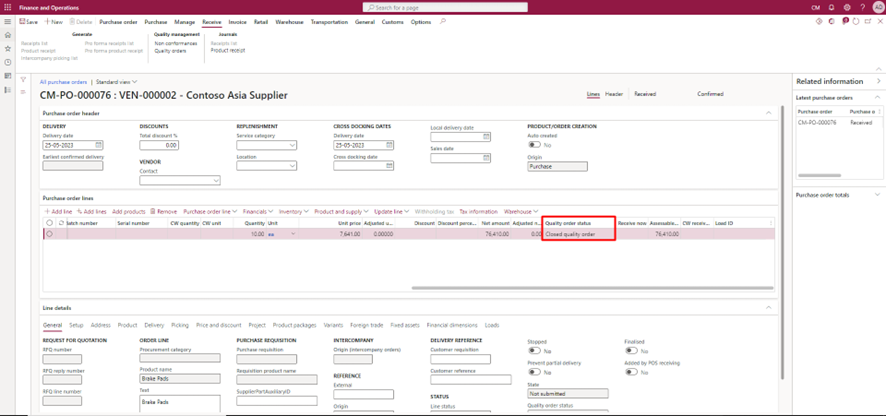Click the Search for a page box
Viewport: 886px width, 416px height.
point(445,7)
